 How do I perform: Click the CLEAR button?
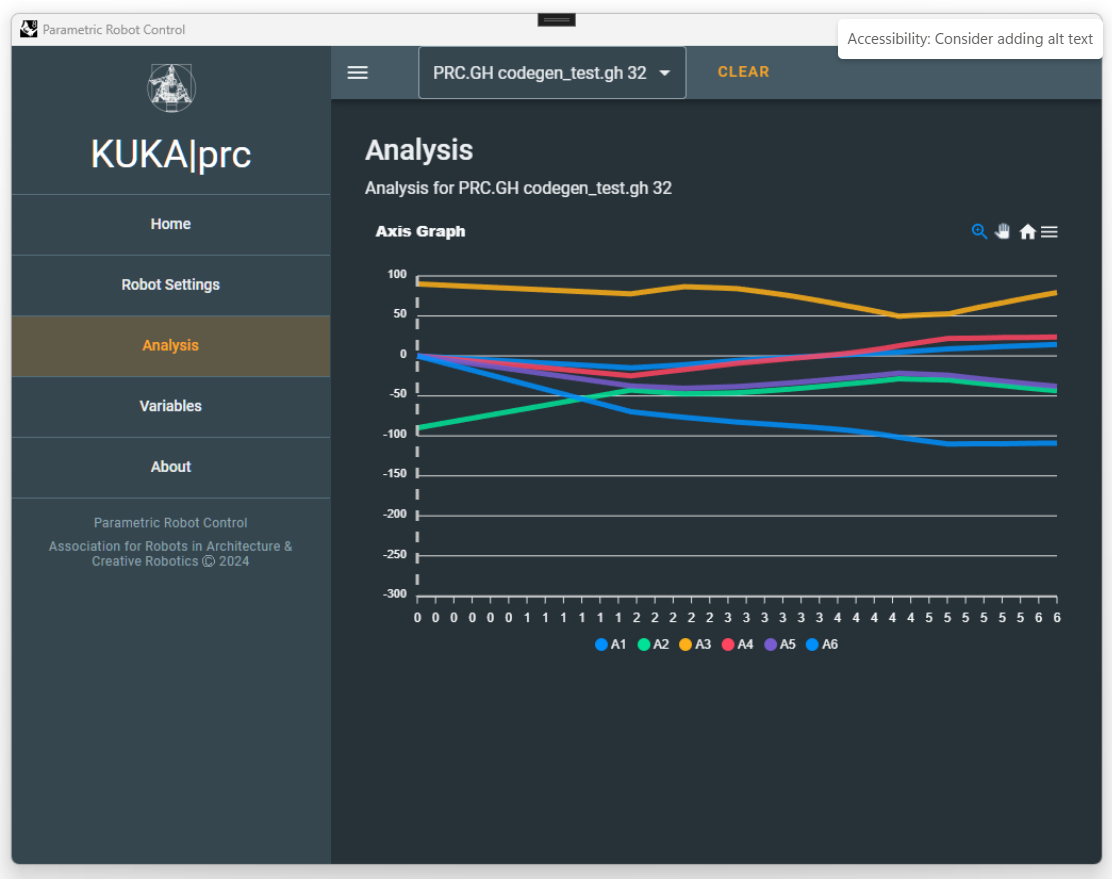pyautogui.click(x=743, y=72)
